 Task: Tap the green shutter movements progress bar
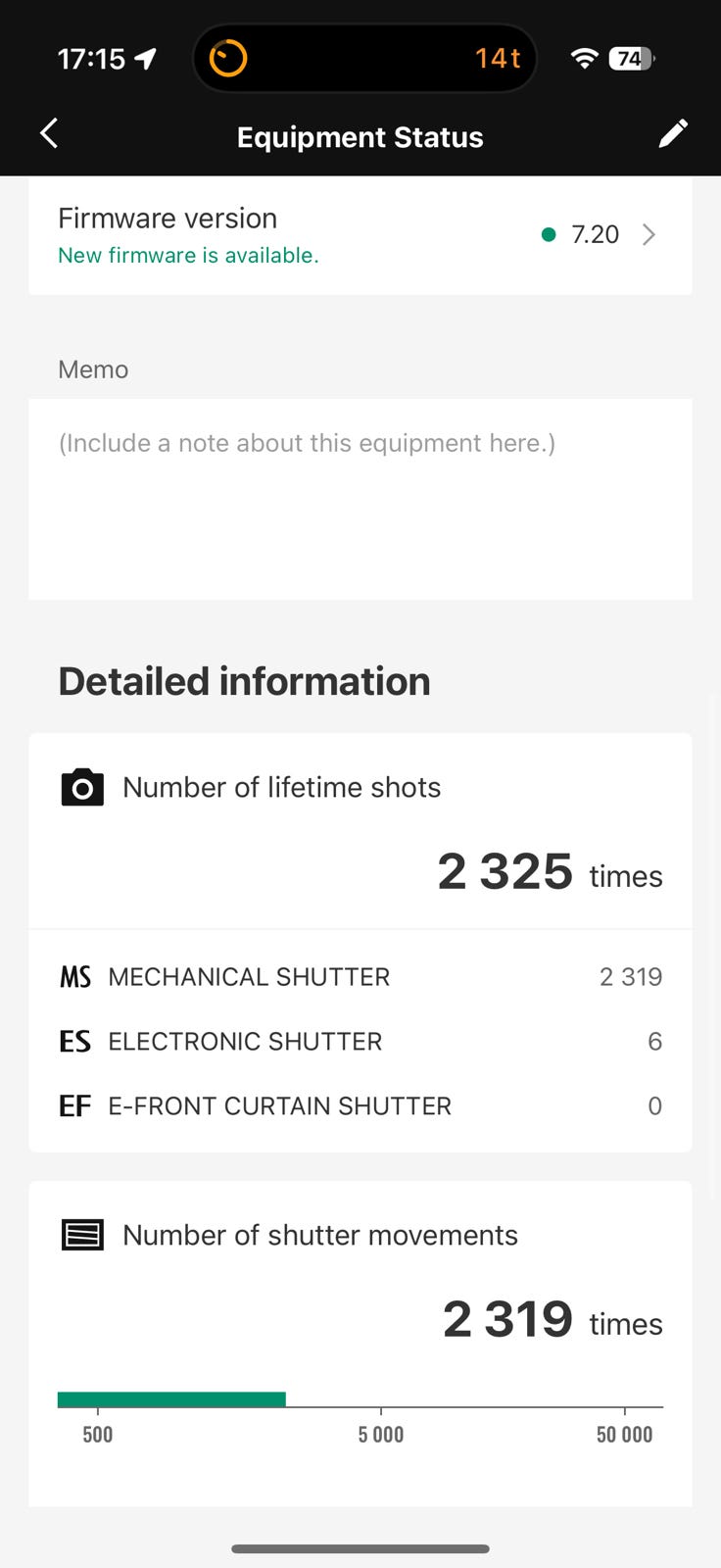click(171, 1399)
